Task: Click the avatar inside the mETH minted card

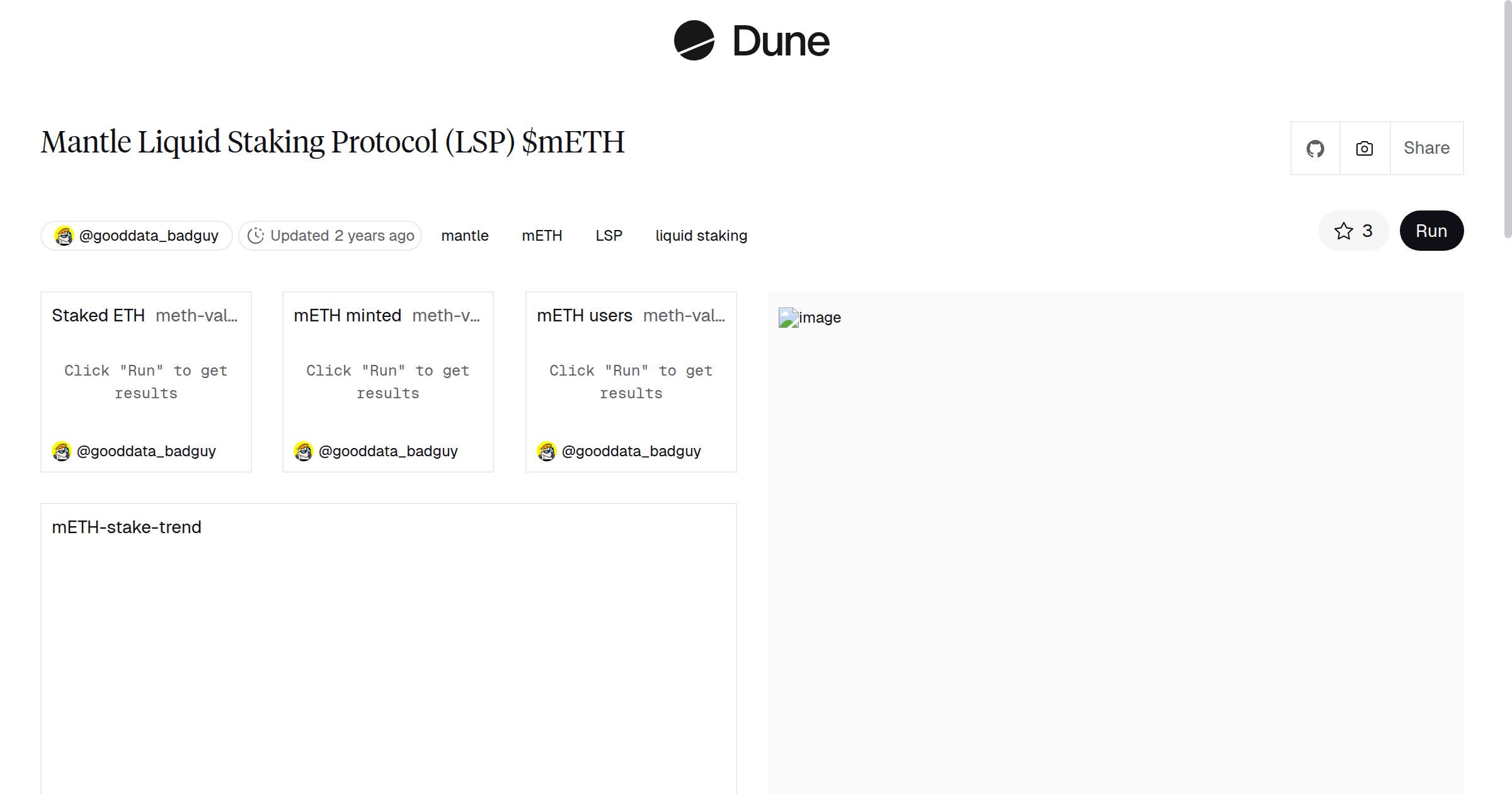Action: coord(304,451)
